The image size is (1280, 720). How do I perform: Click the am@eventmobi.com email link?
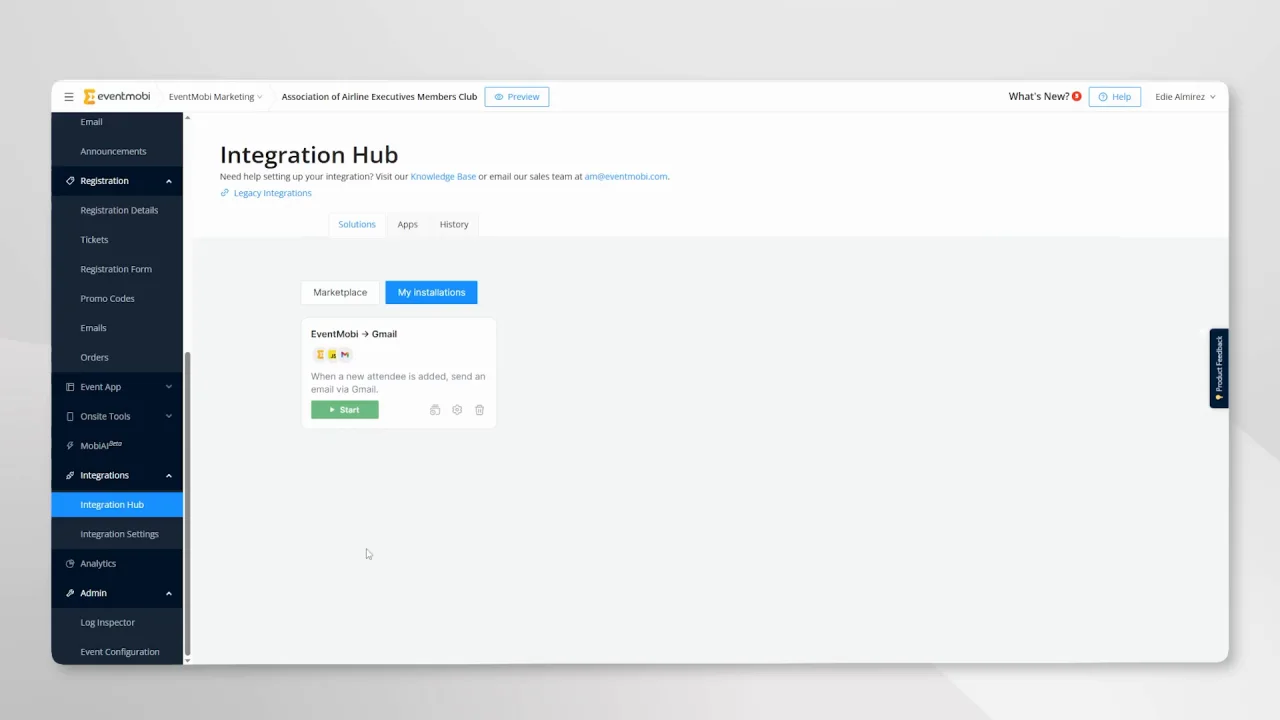pos(626,176)
